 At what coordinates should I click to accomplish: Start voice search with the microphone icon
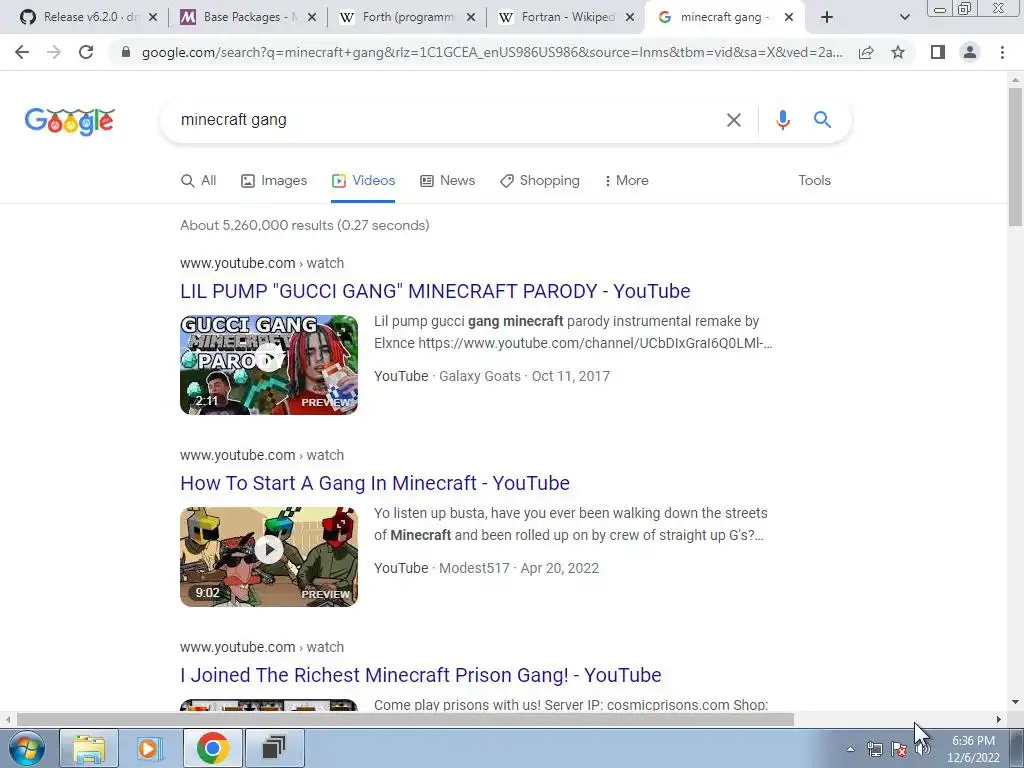(x=782, y=120)
